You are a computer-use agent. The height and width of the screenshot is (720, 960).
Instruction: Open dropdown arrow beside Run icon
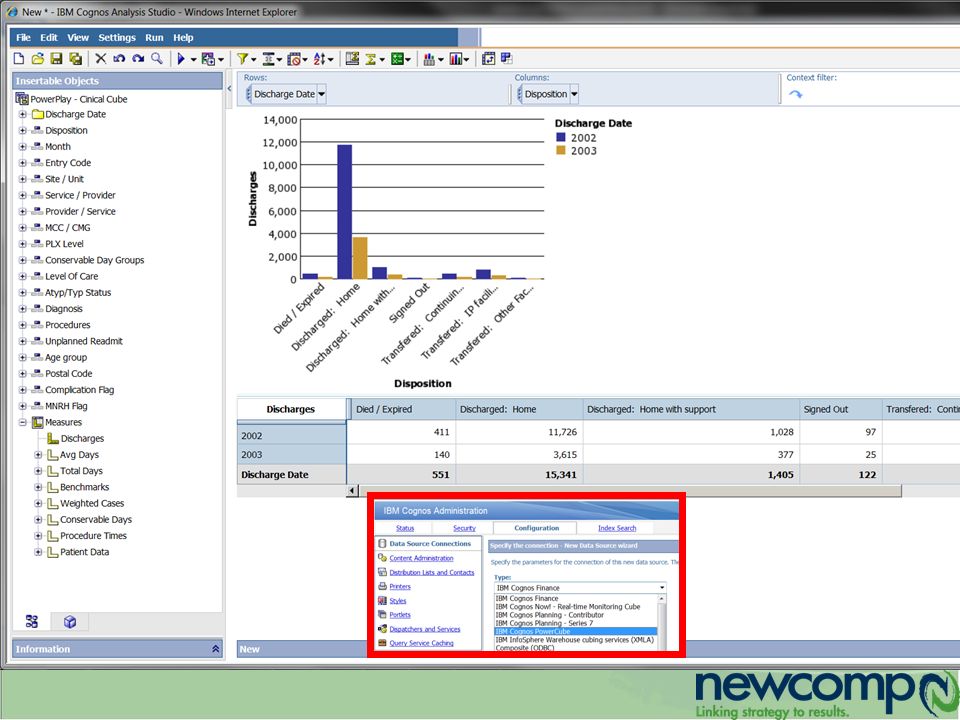193,59
